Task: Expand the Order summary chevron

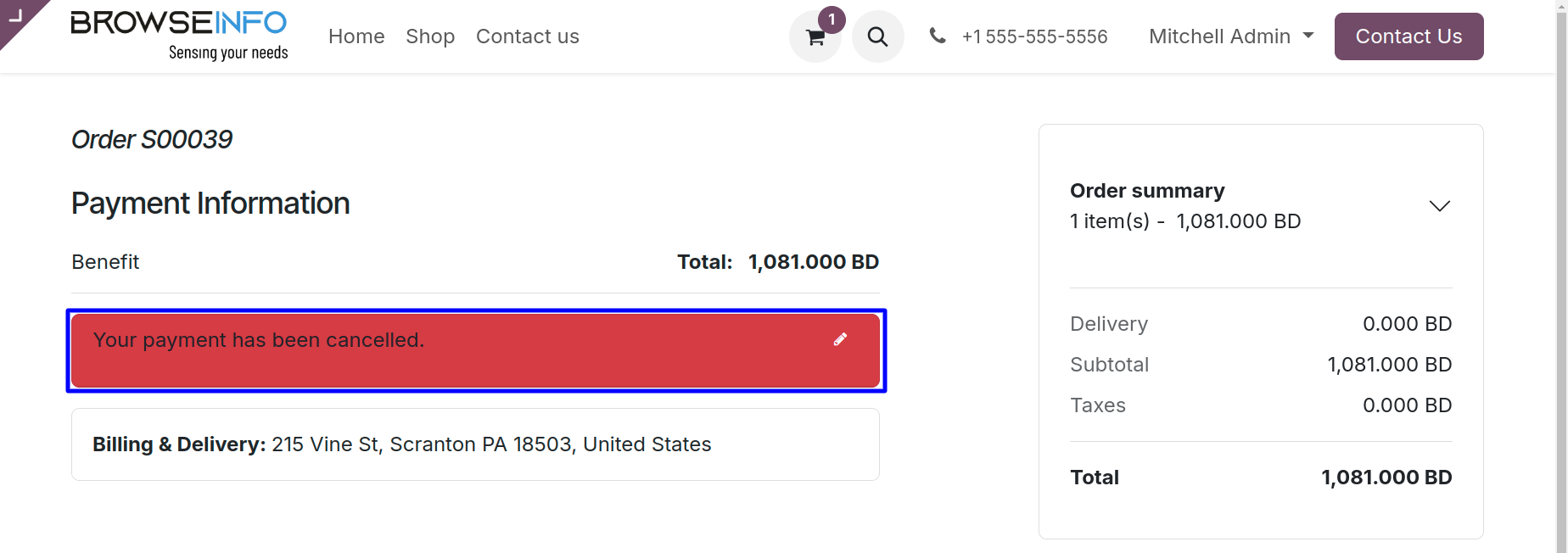Action: click(x=1439, y=206)
